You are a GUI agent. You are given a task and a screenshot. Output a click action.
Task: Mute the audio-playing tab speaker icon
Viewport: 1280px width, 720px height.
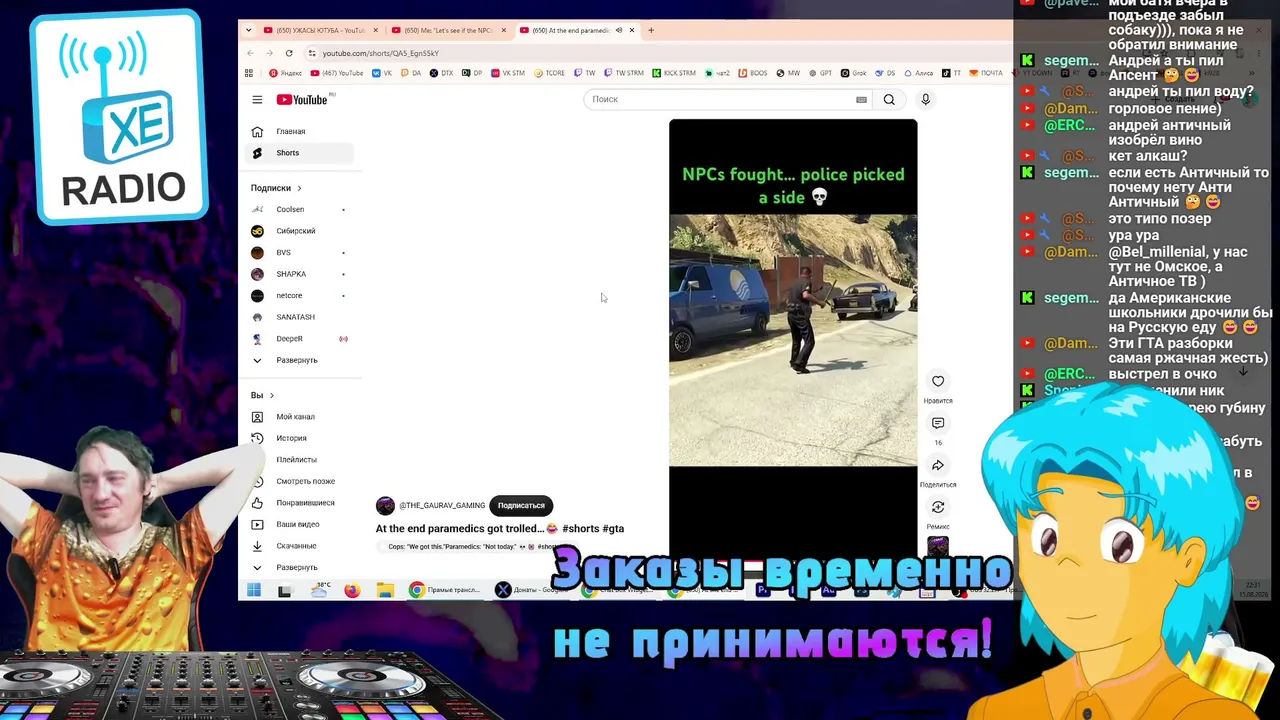click(x=619, y=30)
